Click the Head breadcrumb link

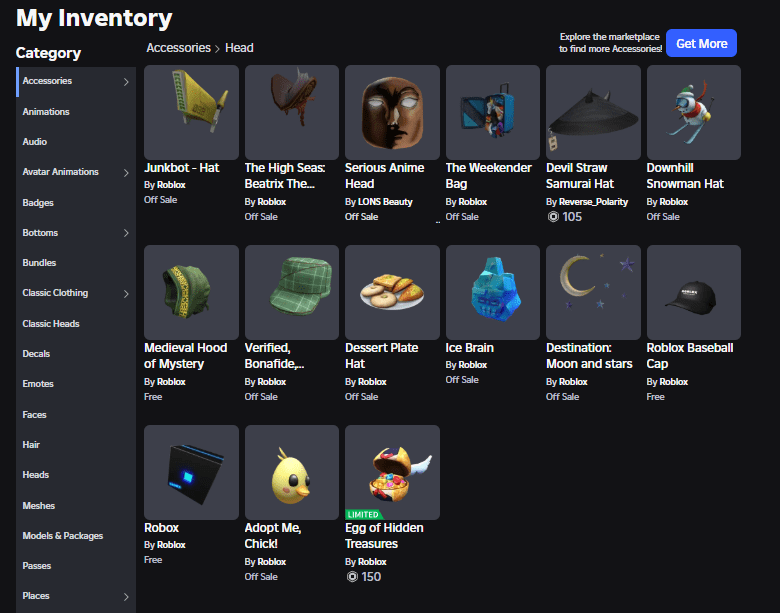pyautogui.click(x=239, y=48)
